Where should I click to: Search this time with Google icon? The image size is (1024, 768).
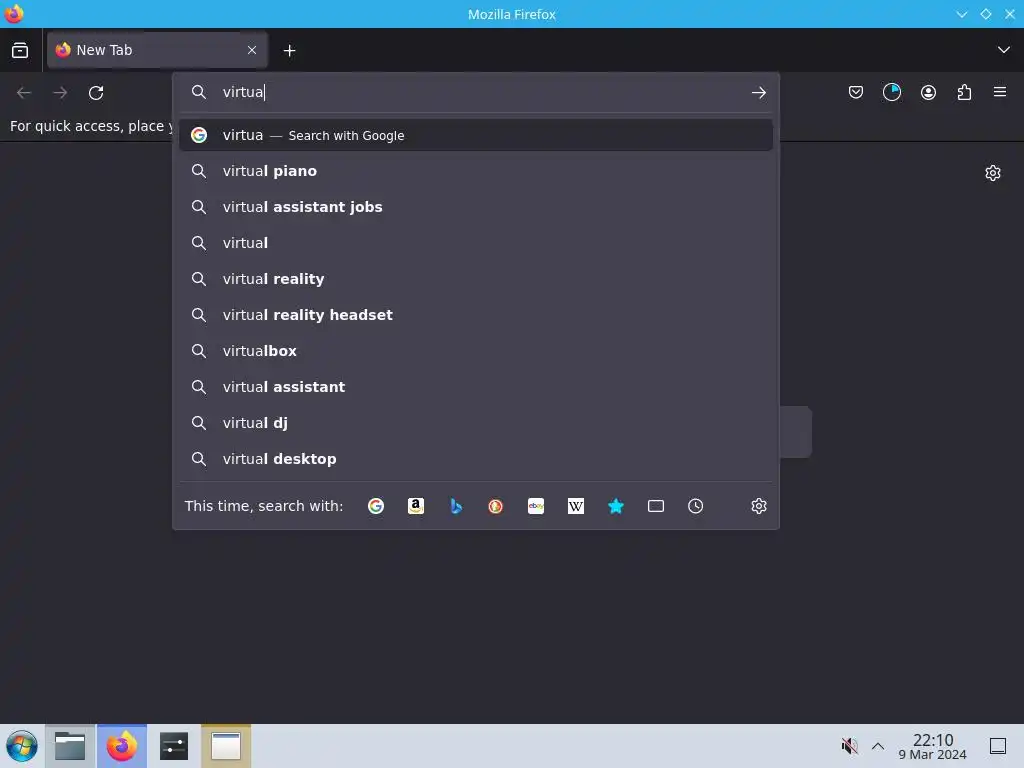coord(376,506)
